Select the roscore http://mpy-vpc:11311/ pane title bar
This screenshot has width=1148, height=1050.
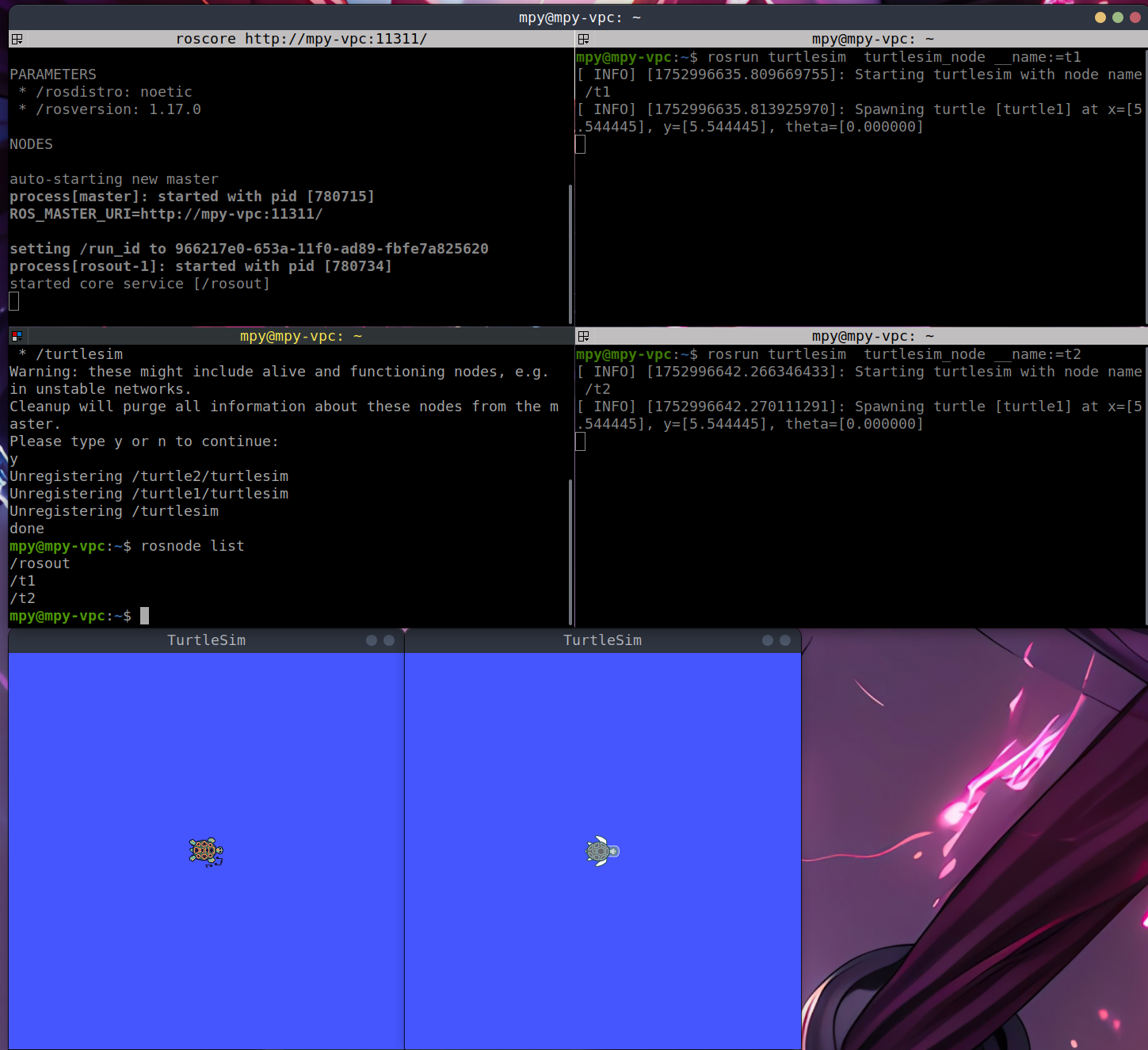pyautogui.click(x=301, y=39)
